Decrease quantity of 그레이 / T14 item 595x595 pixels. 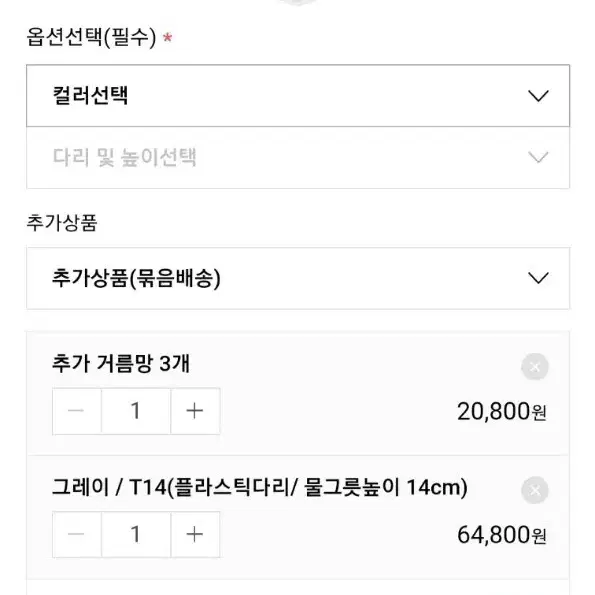tap(77, 534)
